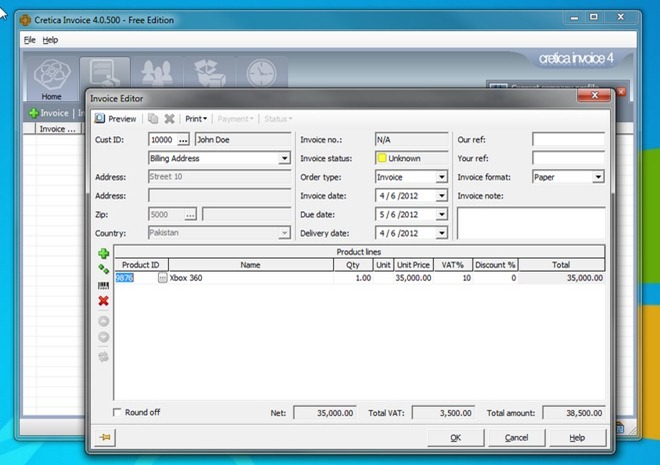Click the Cust ID field showing 10000

pos(162,140)
